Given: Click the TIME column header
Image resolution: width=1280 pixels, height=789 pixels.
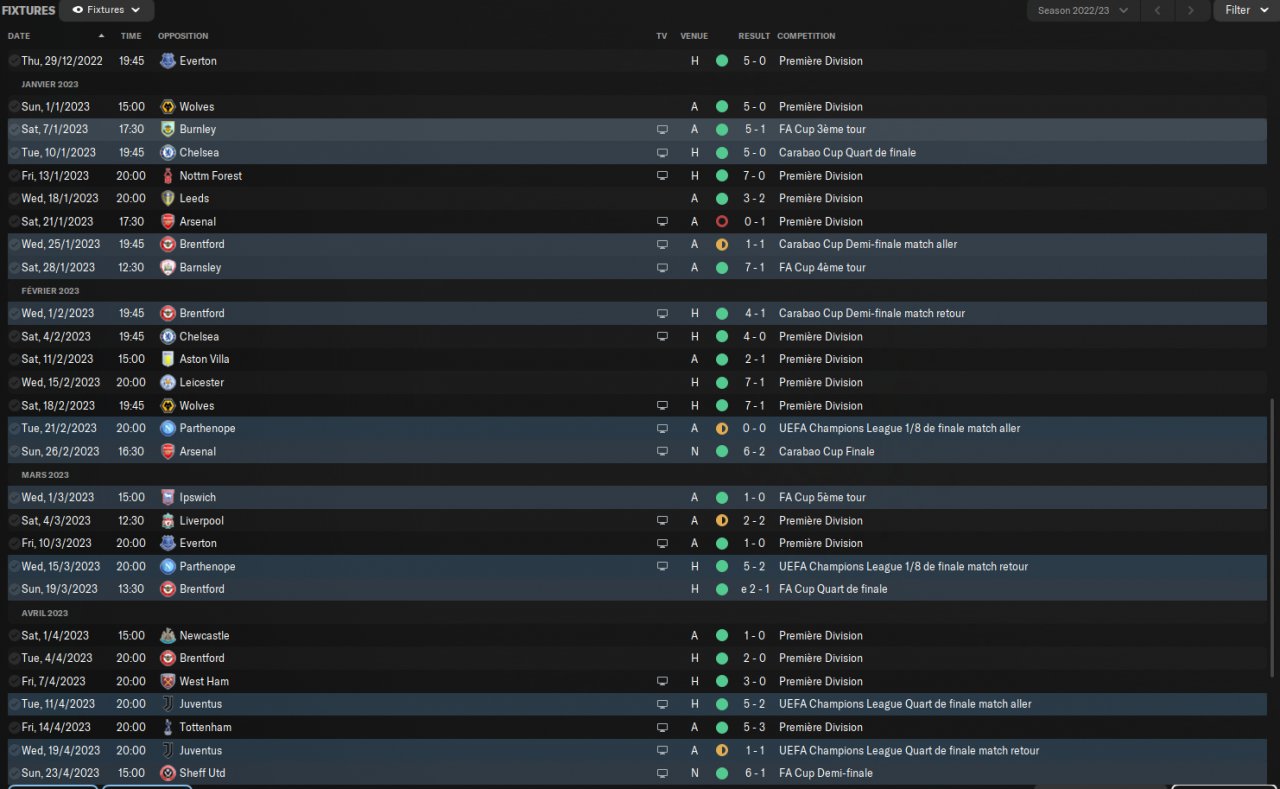Looking at the screenshot, I should click(x=131, y=36).
